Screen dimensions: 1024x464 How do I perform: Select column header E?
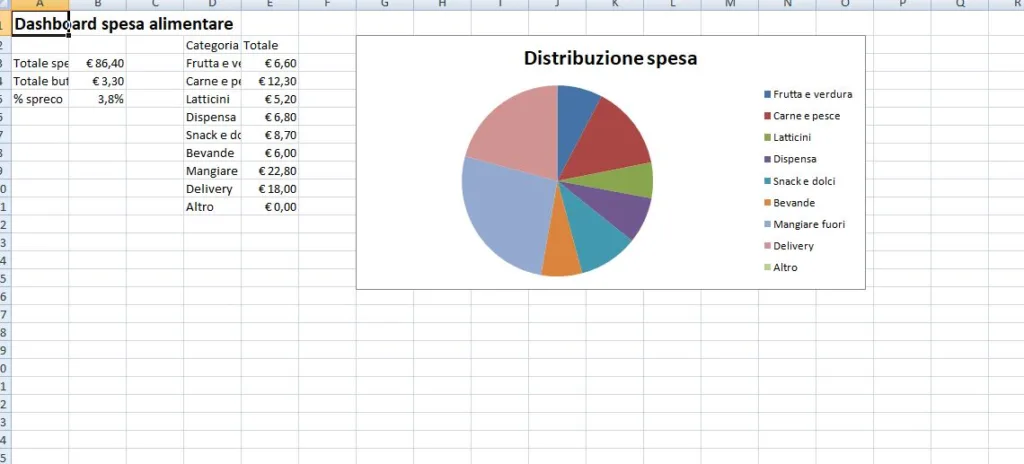270,5
